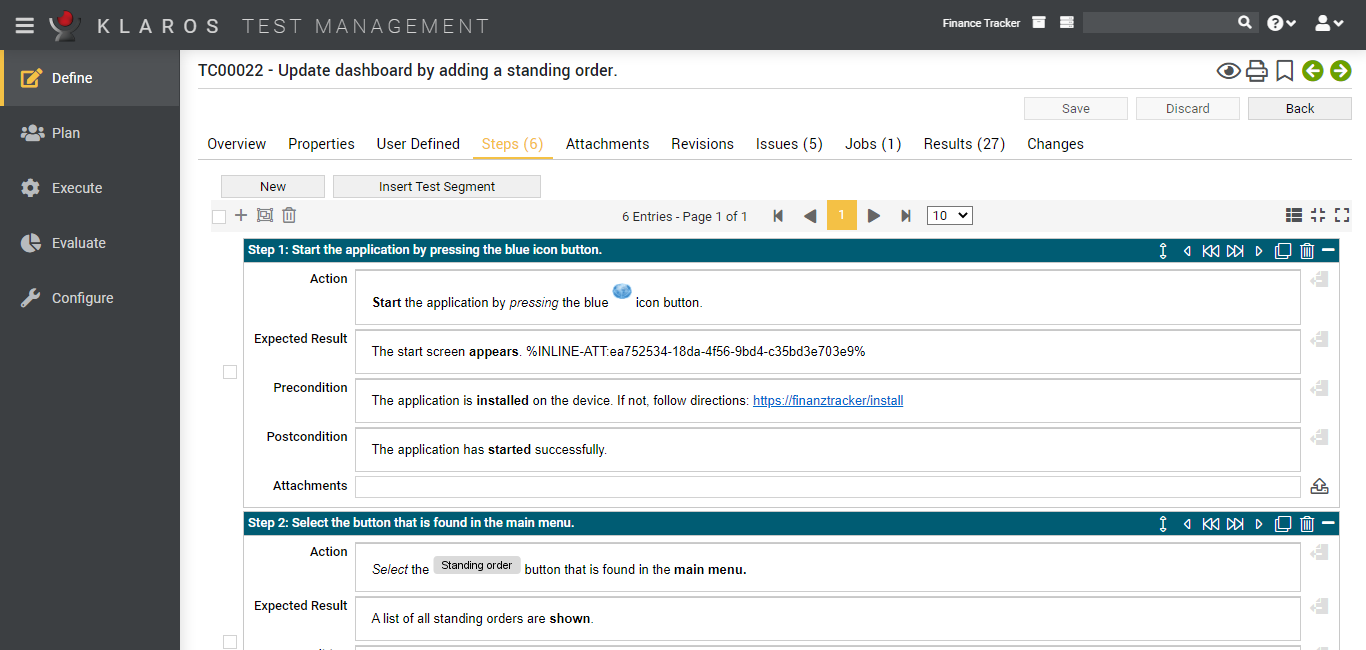
Task: Open hamburger menu in top bar
Action: (24, 25)
